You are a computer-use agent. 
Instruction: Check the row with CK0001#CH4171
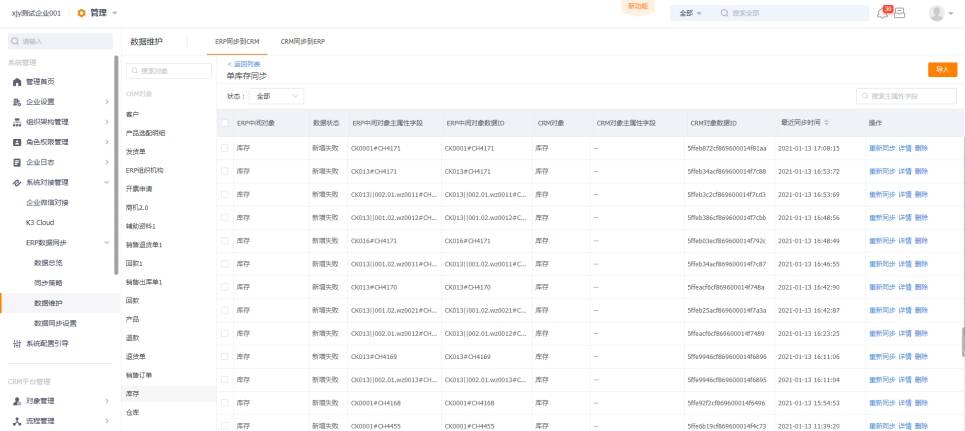point(225,148)
